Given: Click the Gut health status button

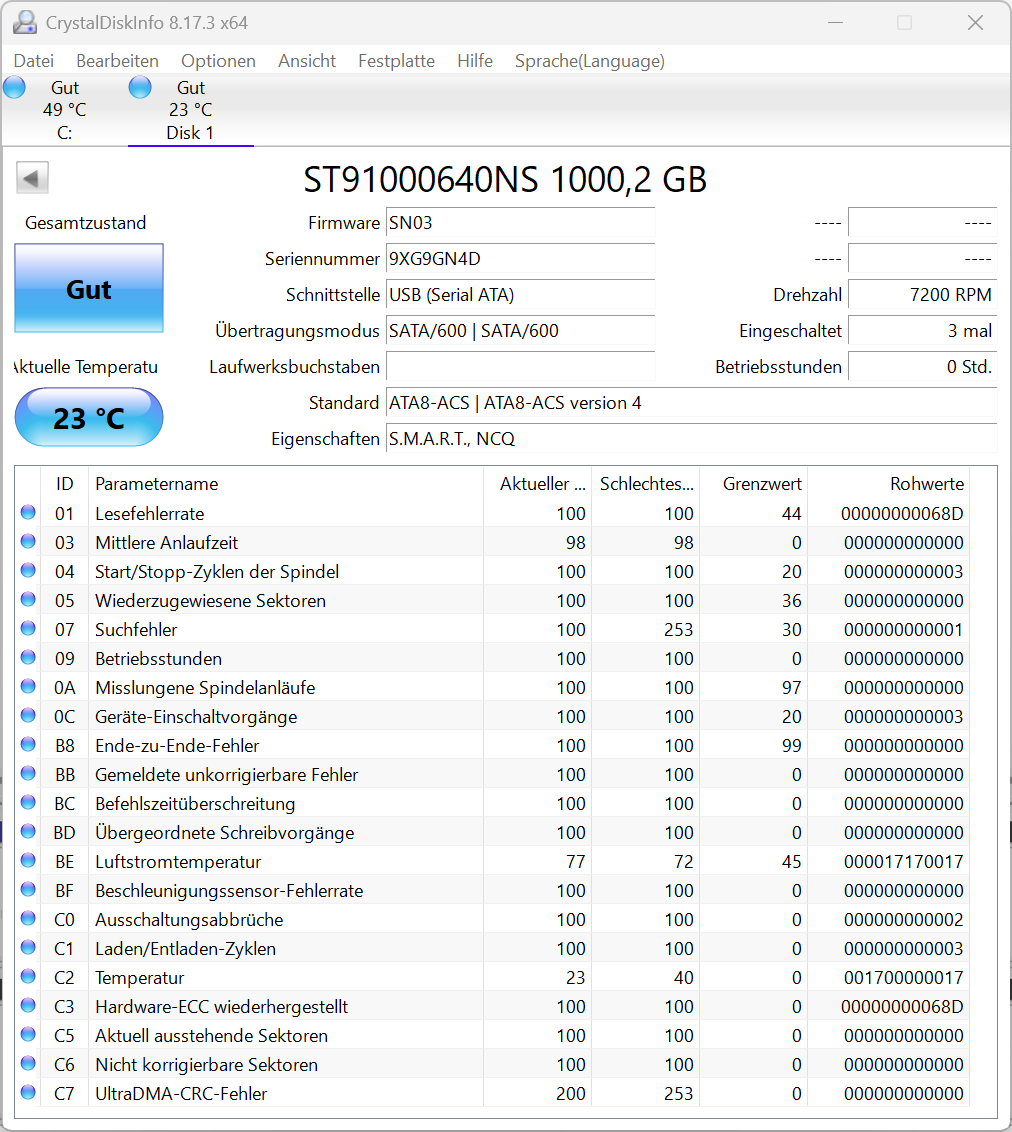Looking at the screenshot, I should click(89, 288).
